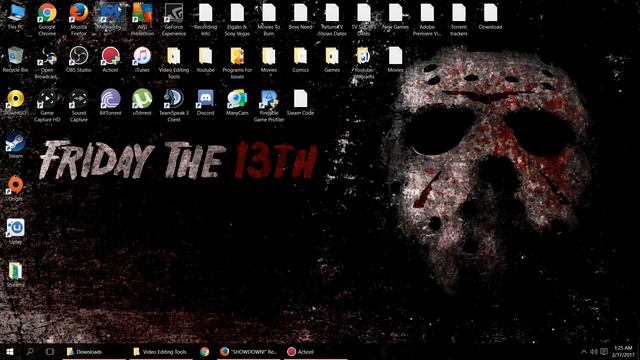The width and height of the screenshot is (640, 360).
Task: Open the Recycle Bin
Action: [16, 60]
